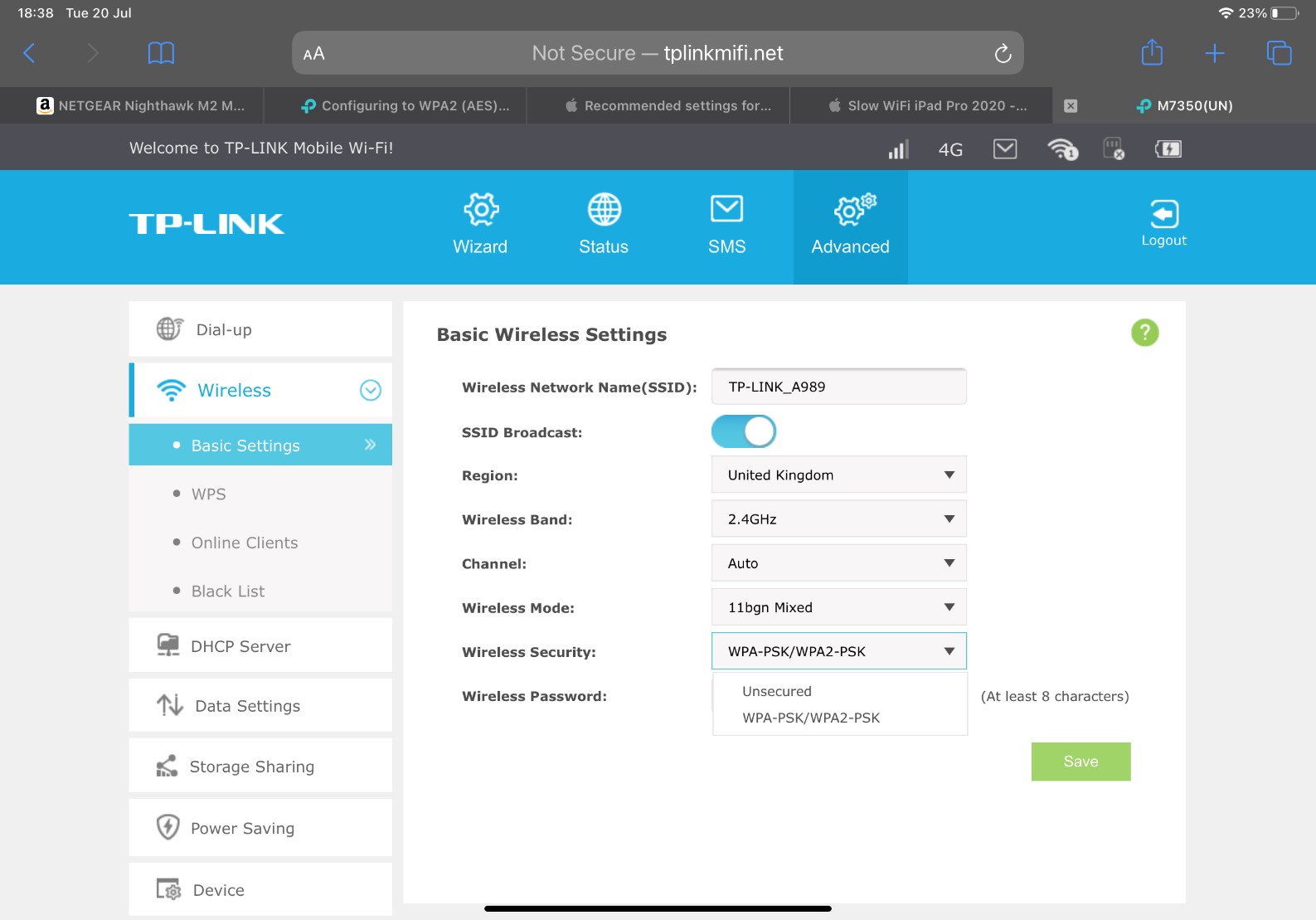This screenshot has height=920, width=1316.
Task: Open Region dropdown United Kingdom
Action: pos(839,475)
